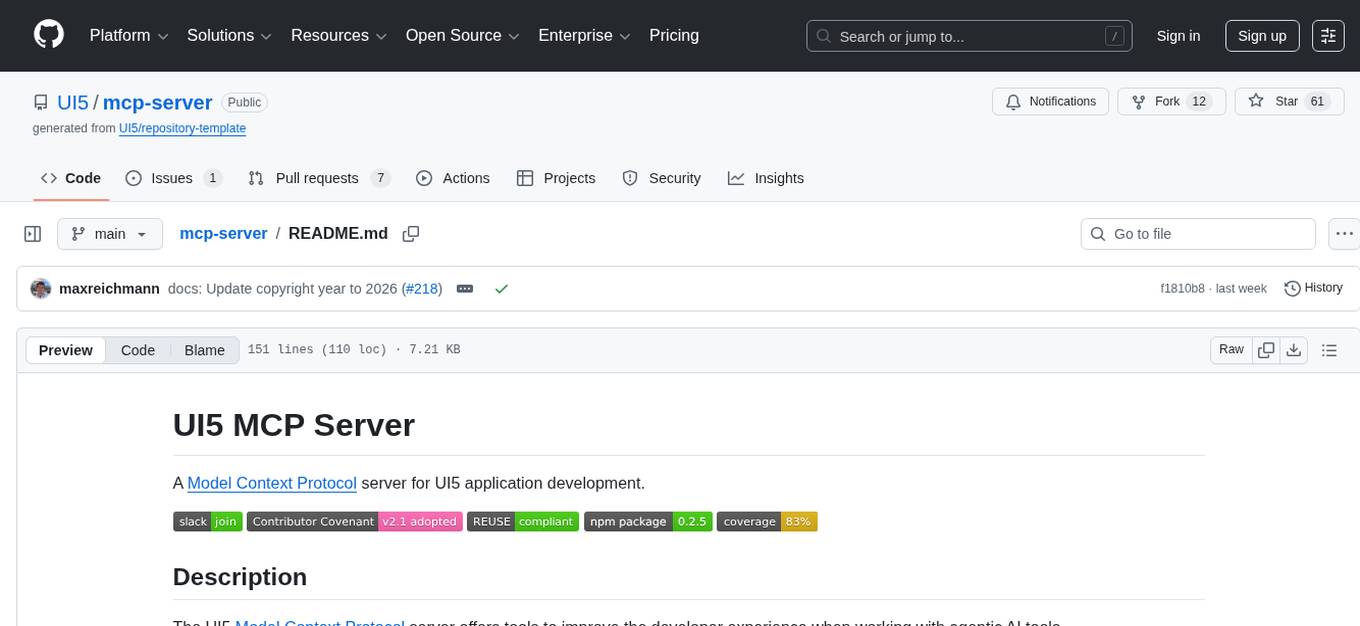The width and height of the screenshot is (1360, 626).
Task: Switch to Blame view
Action: [x=204, y=350]
